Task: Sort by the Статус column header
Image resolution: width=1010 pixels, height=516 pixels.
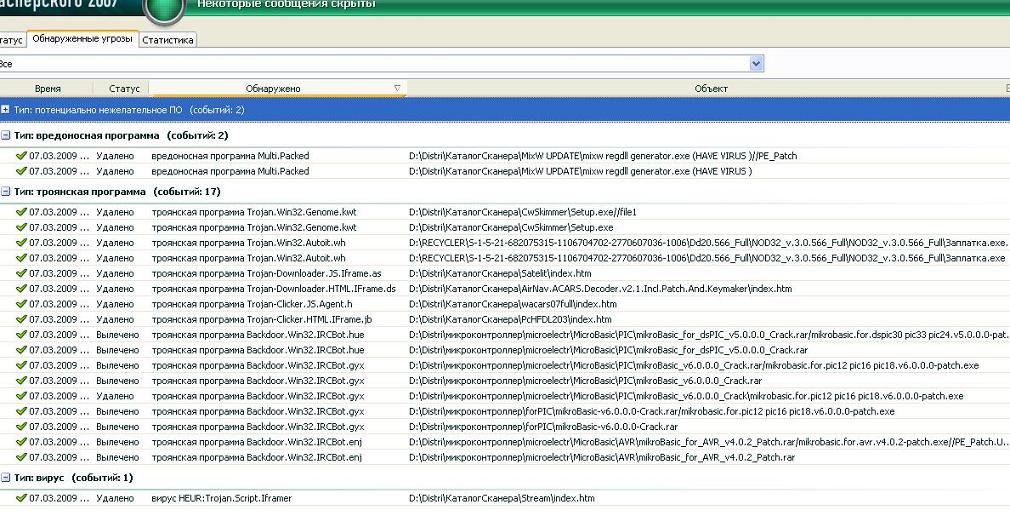Action: coord(124,89)
